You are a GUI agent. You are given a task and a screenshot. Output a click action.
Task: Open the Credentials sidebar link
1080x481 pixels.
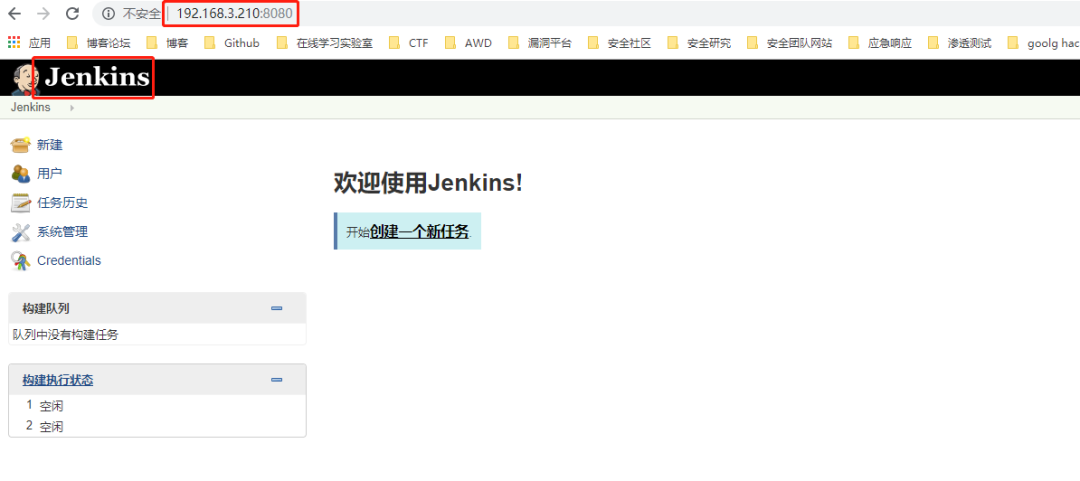pos(69,260)
